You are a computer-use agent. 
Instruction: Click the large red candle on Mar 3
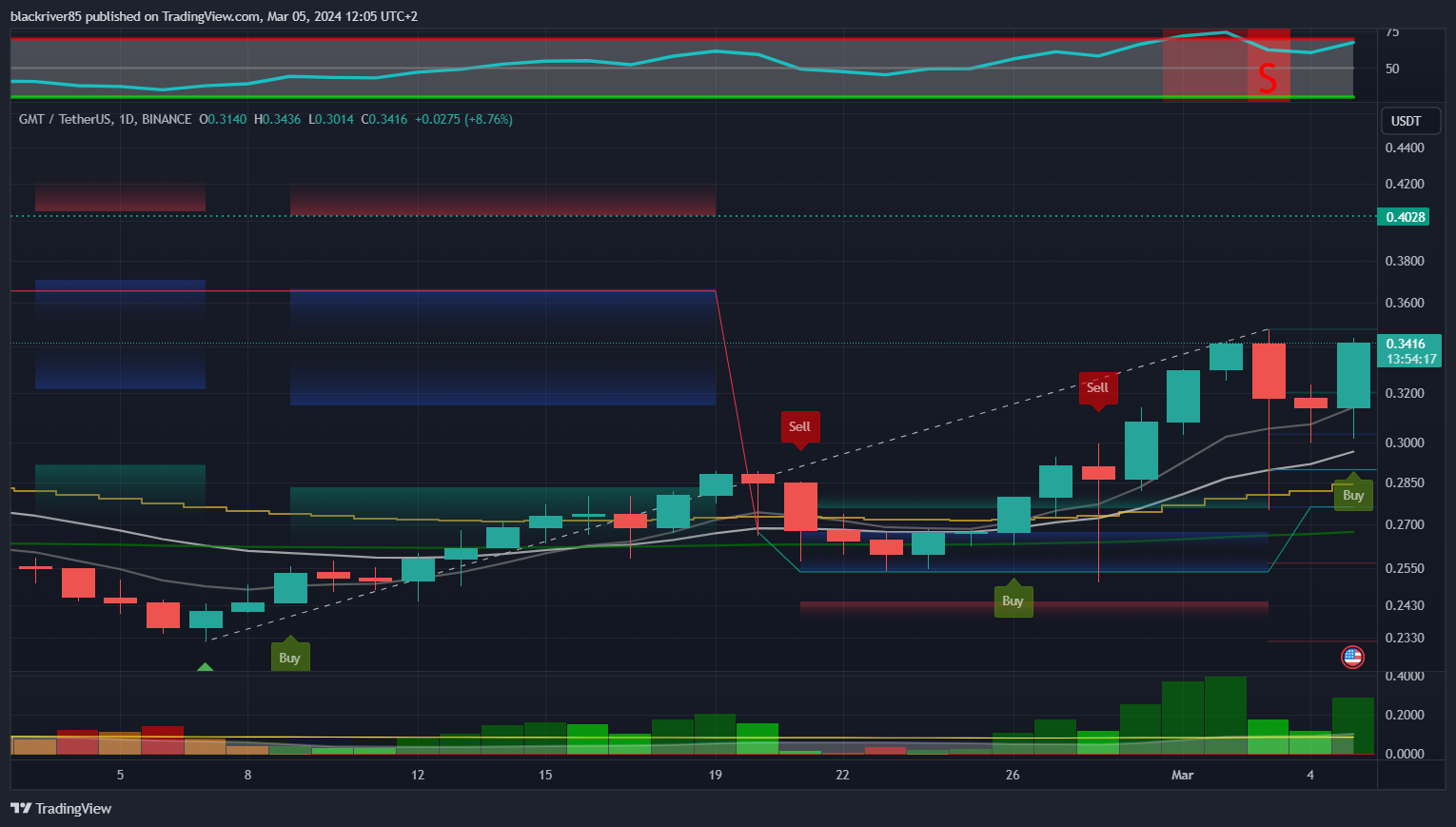click(x=1269, y=371)
